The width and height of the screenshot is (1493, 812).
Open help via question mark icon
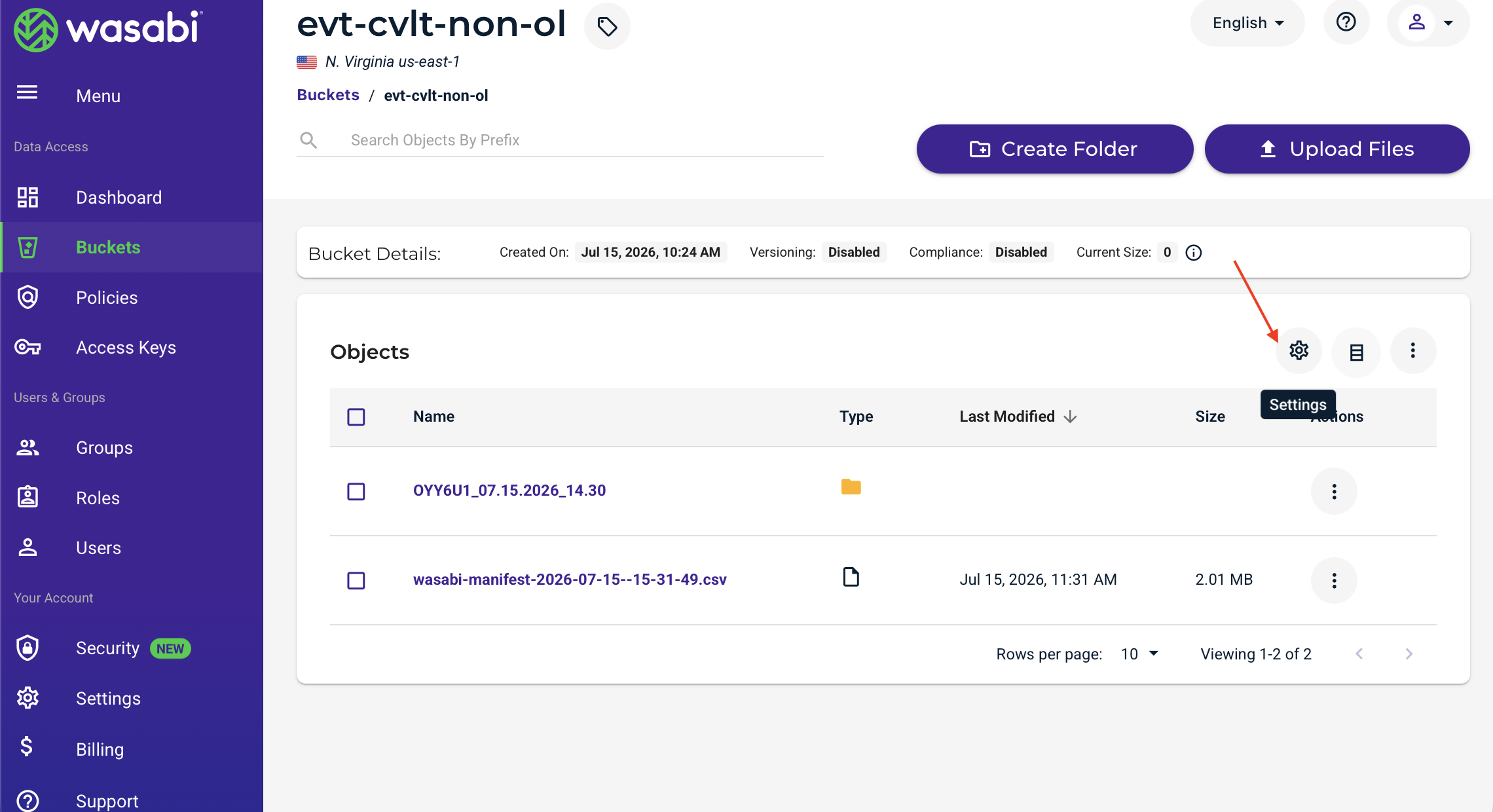(x=1346, y=23)
